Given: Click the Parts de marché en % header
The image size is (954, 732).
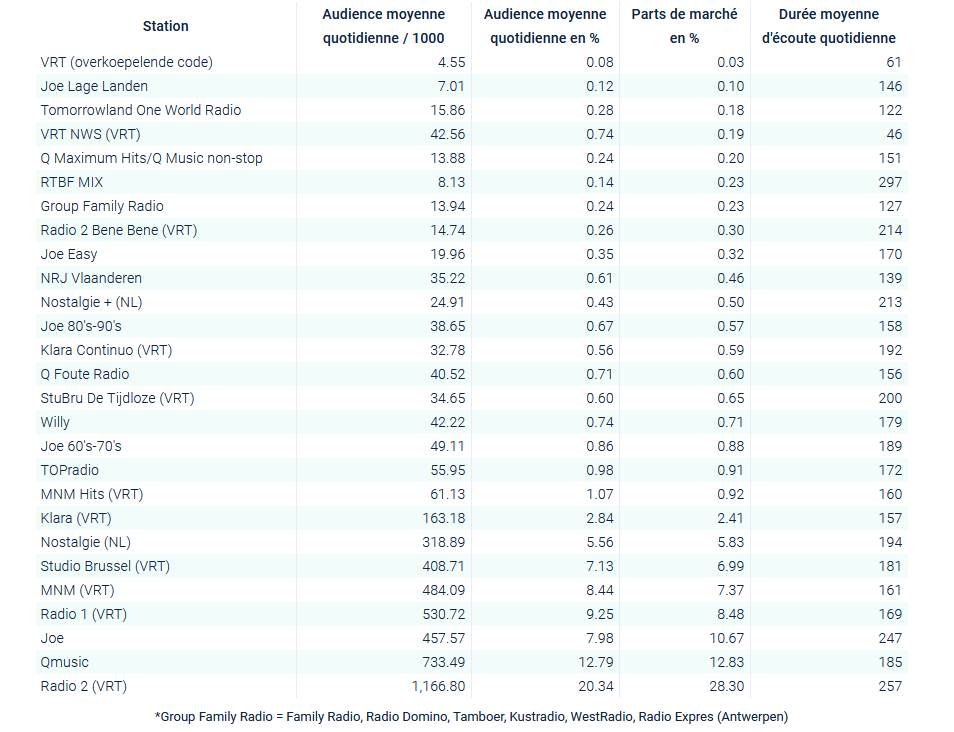Looking at the screenshot, I should click(684, 26).
